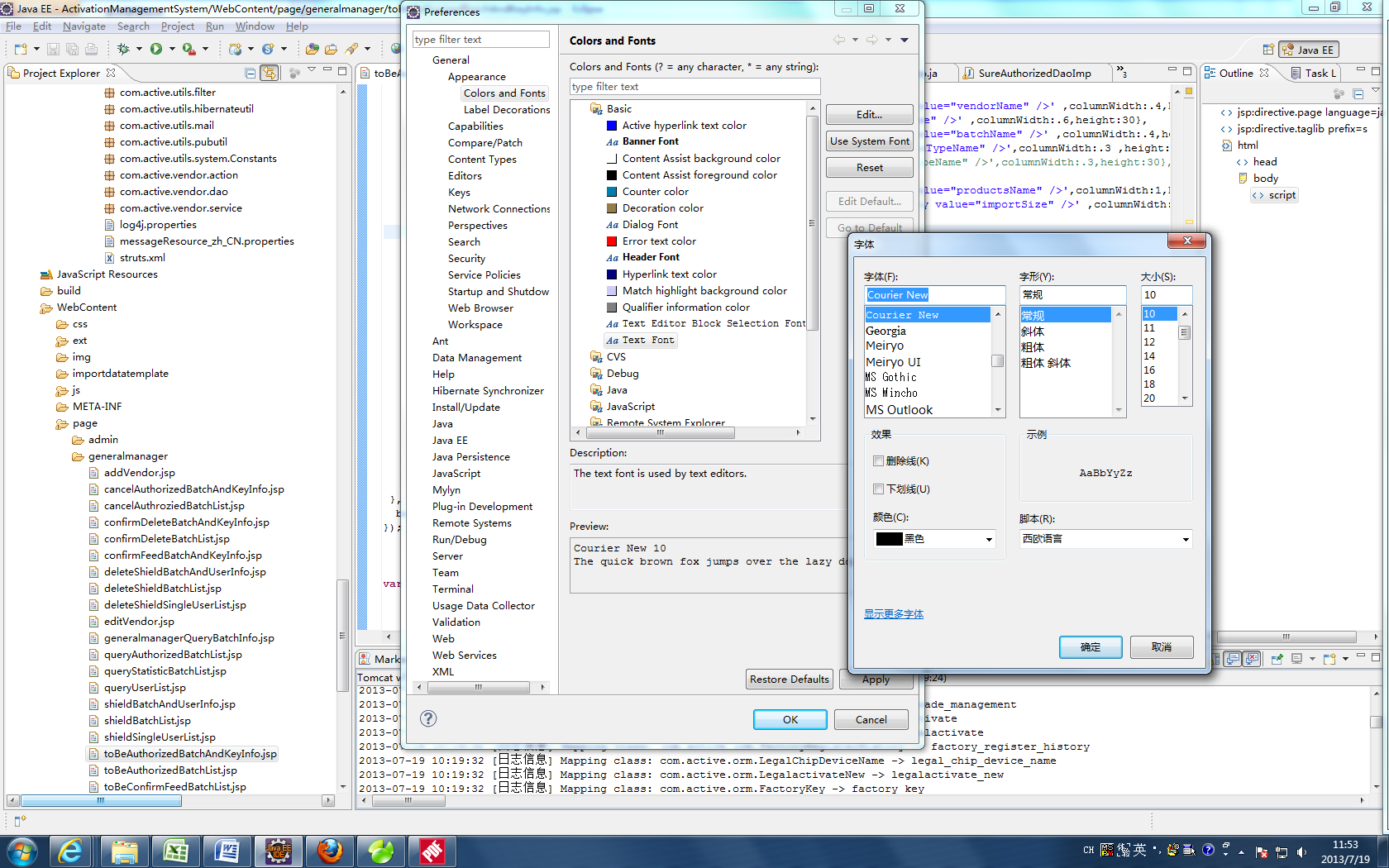Click the Use System Font button
The width and height of the screenshot is (1389, 868).
[x=869, y=141]
